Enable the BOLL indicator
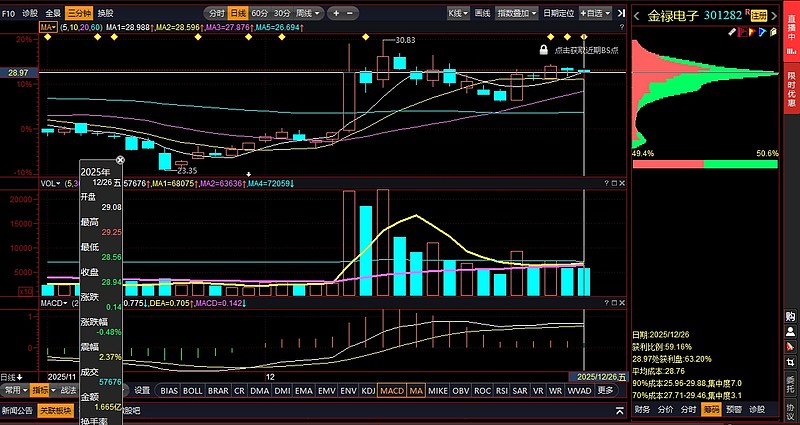This screenshot has width=800, height=425. (193, 390)
